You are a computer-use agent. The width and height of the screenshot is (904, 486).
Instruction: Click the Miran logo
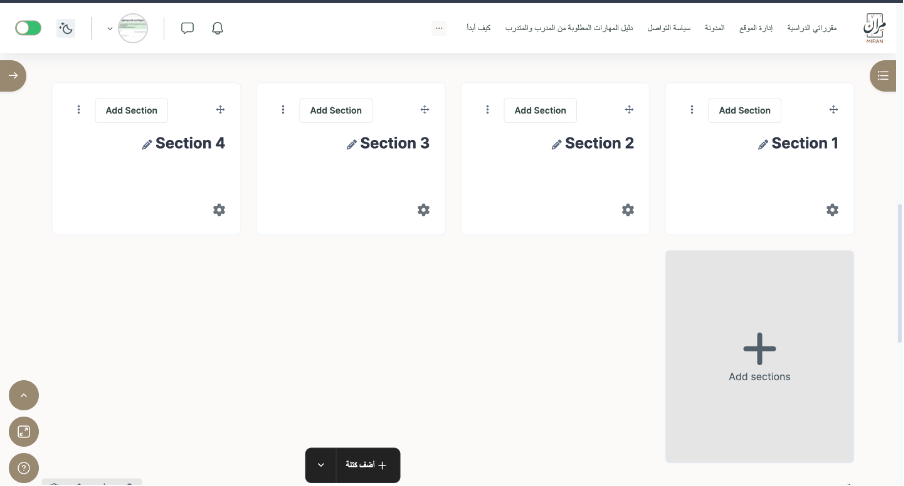[x=874, y=28]
